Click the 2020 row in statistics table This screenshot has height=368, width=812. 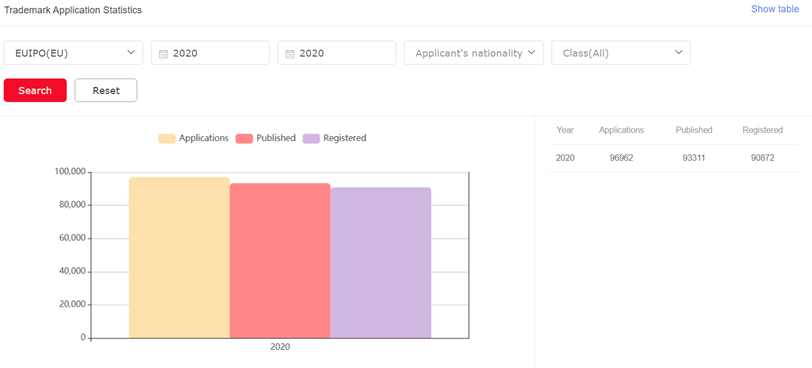click(x=674, y=158)
